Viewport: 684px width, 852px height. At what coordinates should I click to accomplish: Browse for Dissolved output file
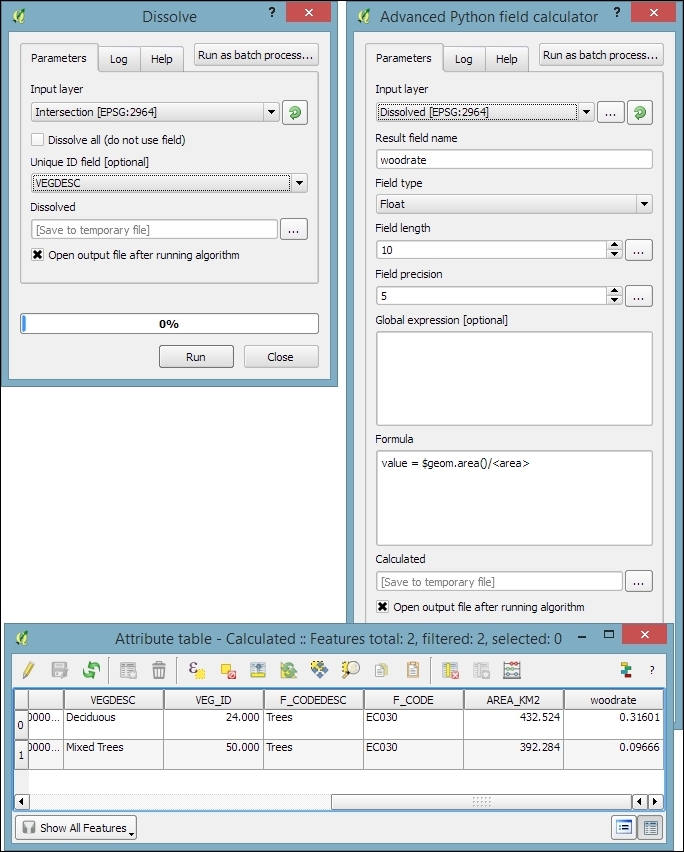[x=294, y=229]
